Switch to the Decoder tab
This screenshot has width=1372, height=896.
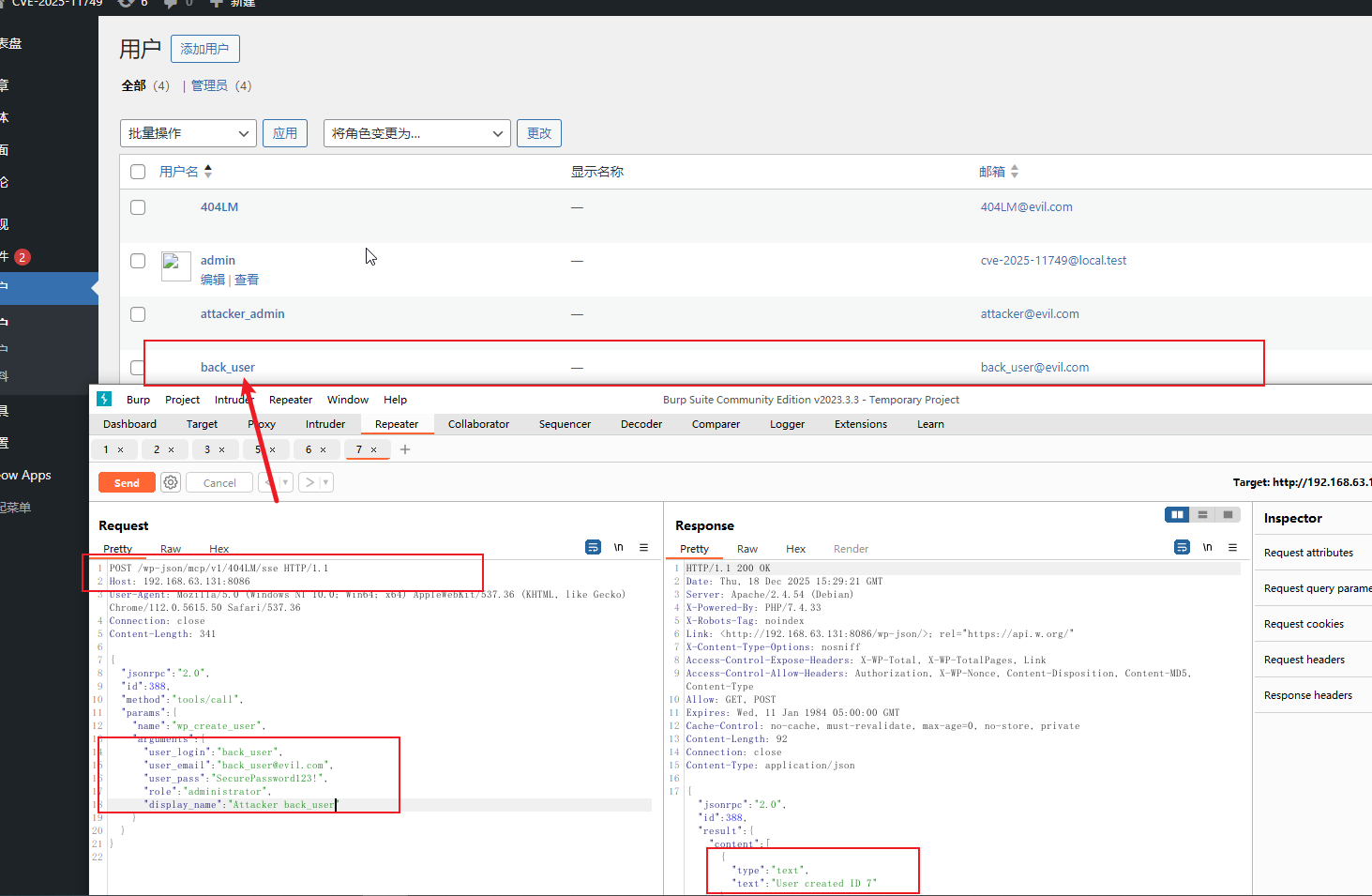(641, 424)
